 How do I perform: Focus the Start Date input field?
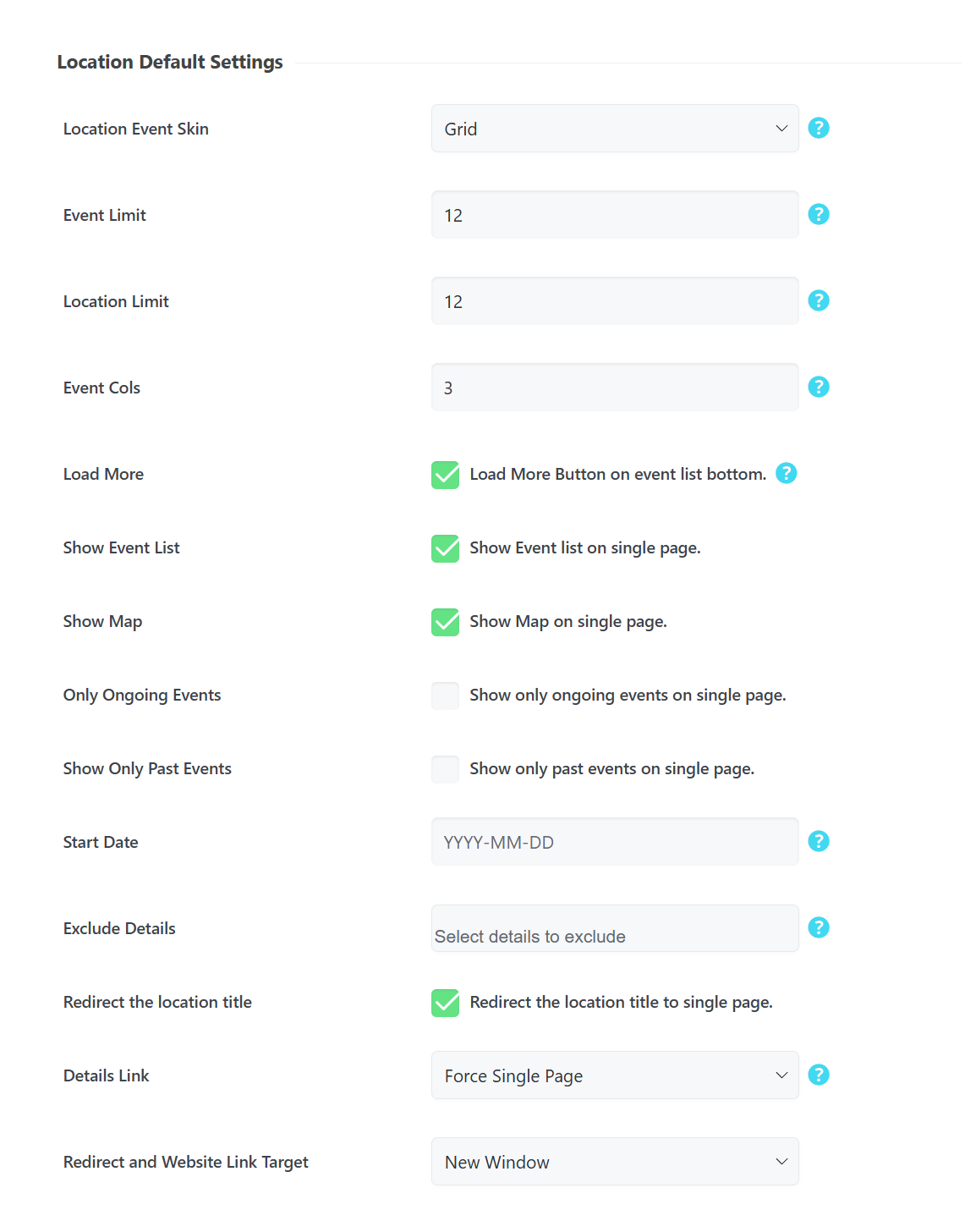pyautogui.click(x=615, y=842)
